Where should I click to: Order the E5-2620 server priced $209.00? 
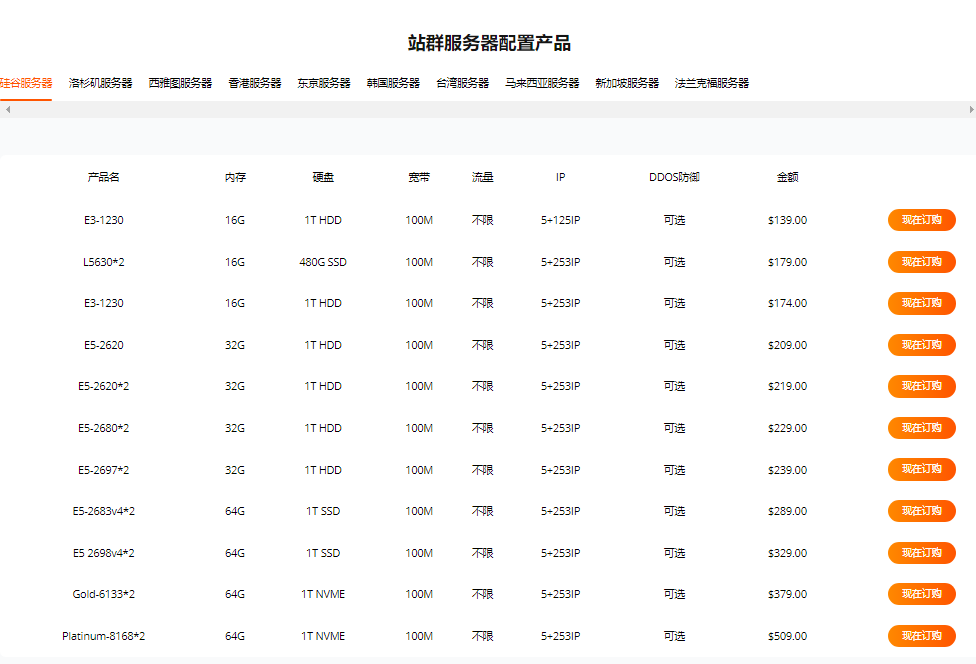click(x=921, y=345)
